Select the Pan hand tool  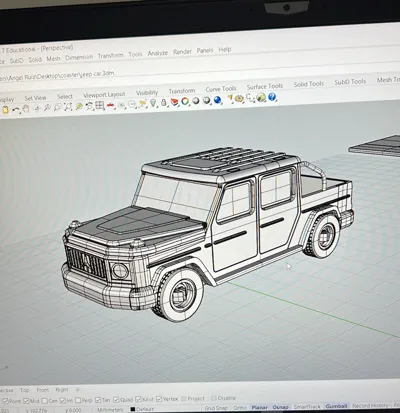26,109
